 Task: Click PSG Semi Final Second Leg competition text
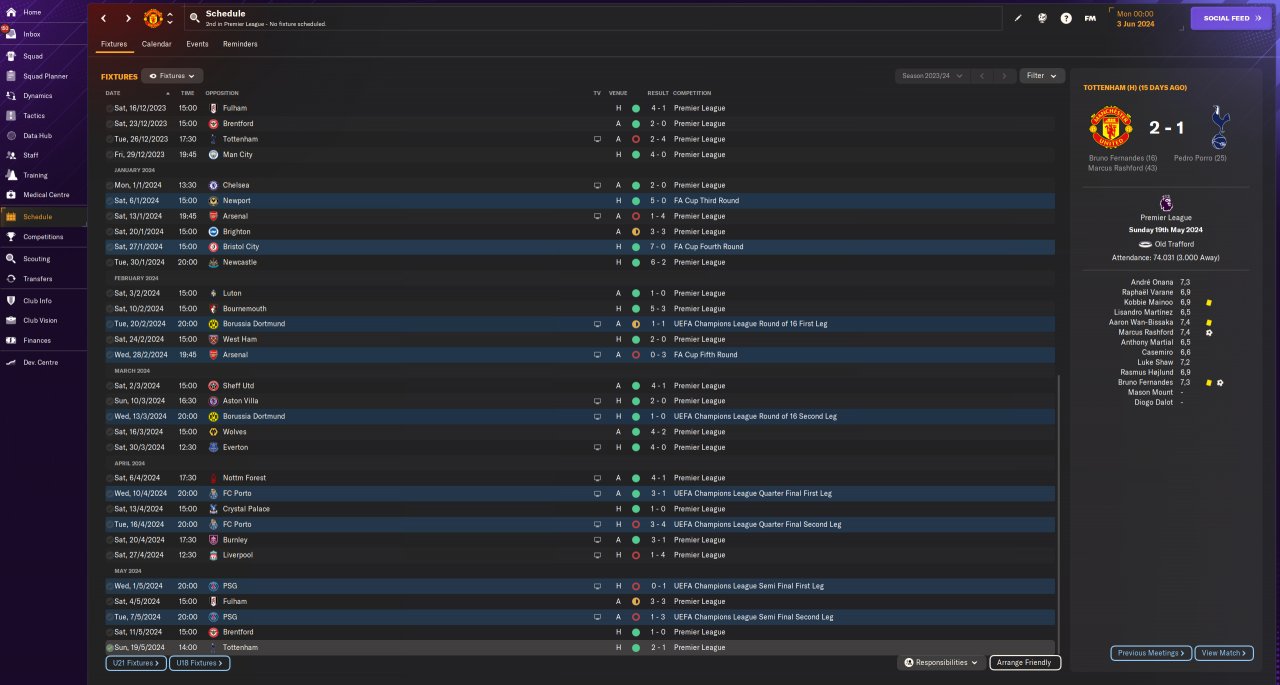point(753,617)
